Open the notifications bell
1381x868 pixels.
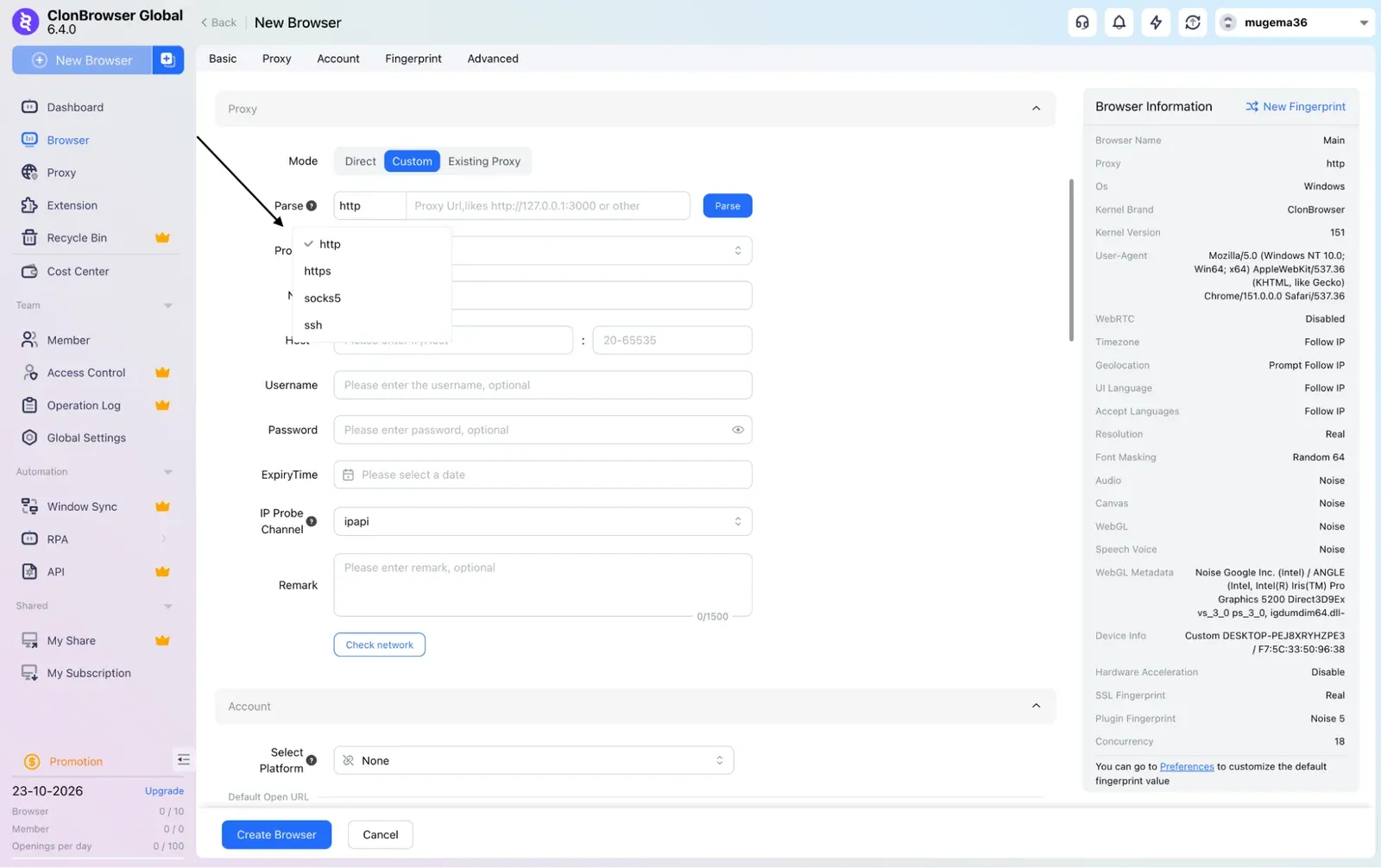[x=1119, y=22]
